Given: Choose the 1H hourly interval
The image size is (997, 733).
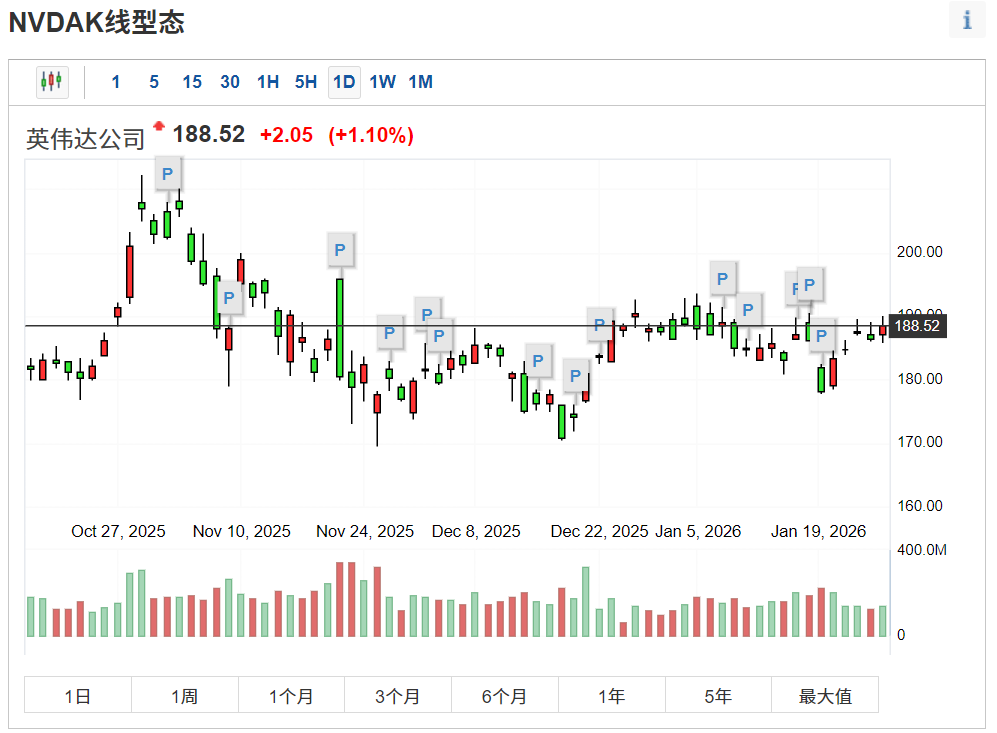Looking at the screenshot, I should pyautogui.click(x=268, y=82).
